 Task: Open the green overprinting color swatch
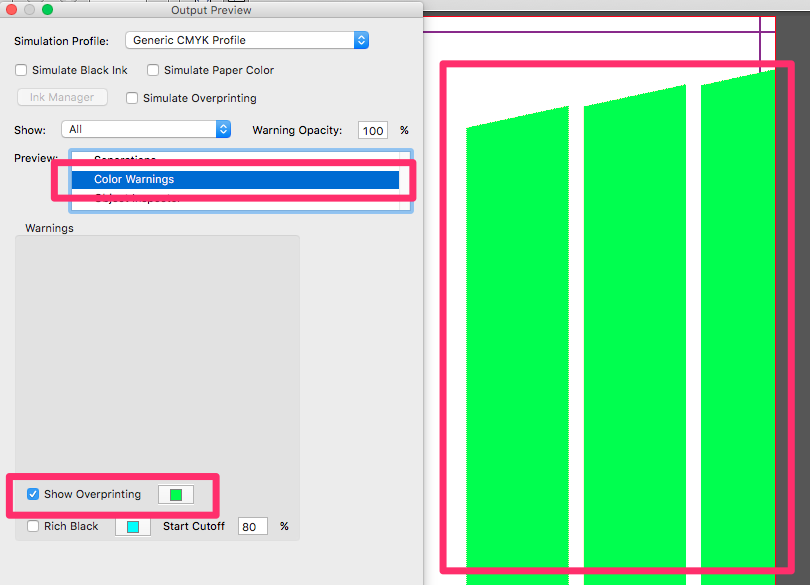[x=176, y=494]
